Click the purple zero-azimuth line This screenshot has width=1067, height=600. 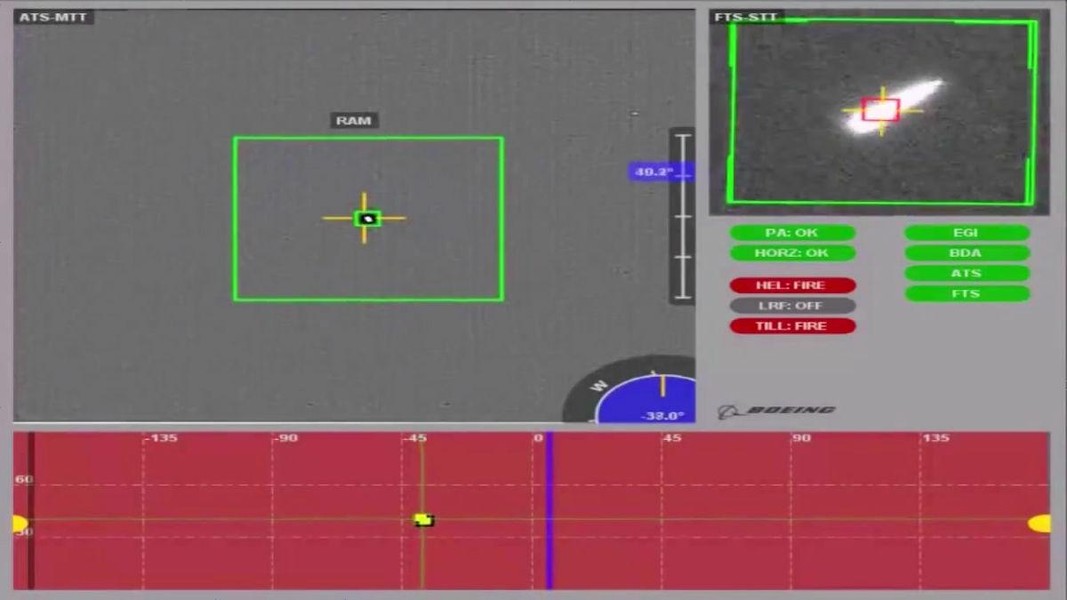click(x=549, y=510)
